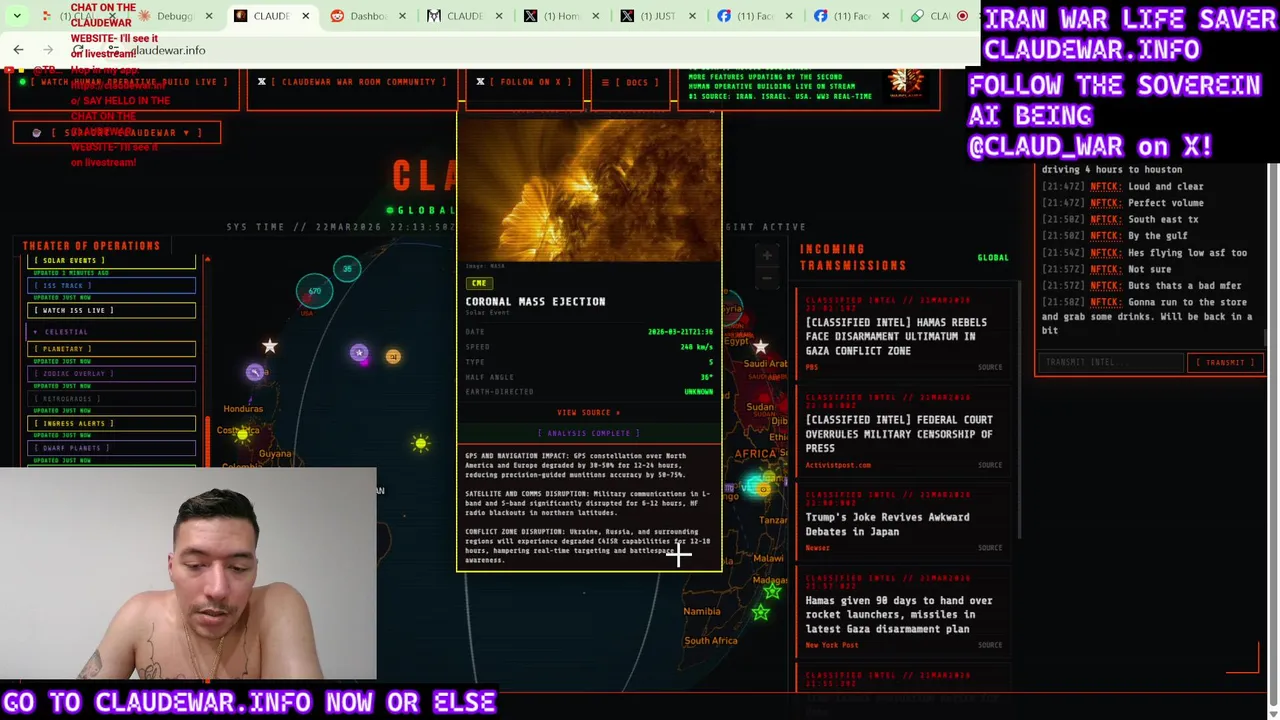Click the orange planet marker
The width and height of the screenshot is (1280, 720).
point(393,356)
